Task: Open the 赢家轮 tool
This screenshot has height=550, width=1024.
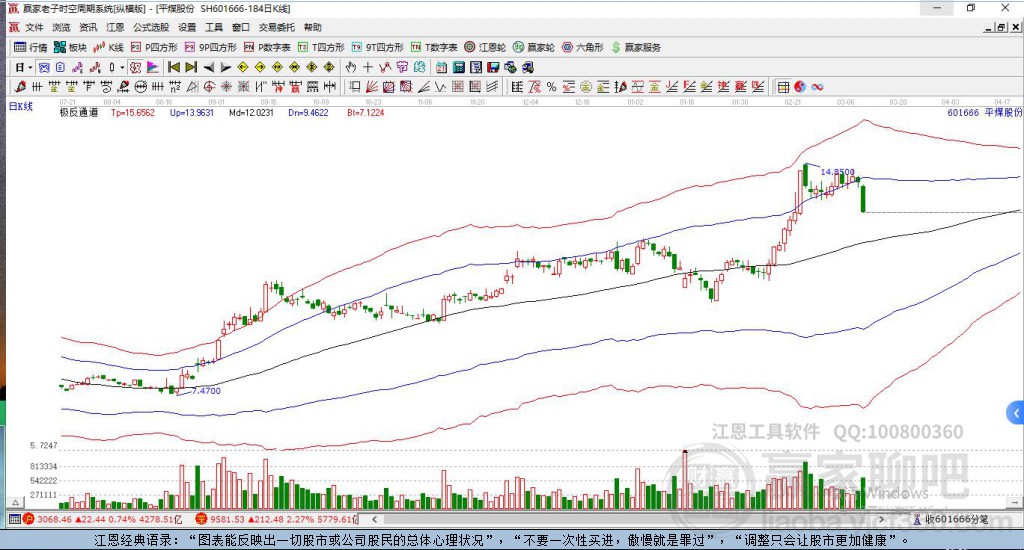Action: [534, 47]
